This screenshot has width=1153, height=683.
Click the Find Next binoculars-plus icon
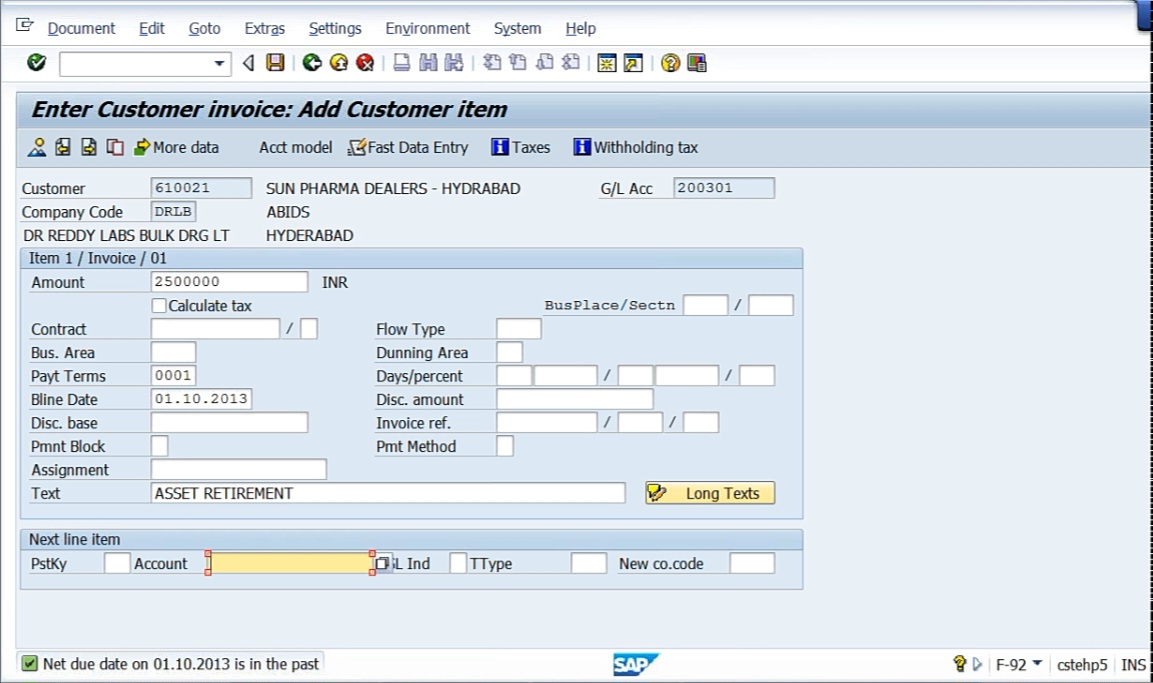[454, 63]
